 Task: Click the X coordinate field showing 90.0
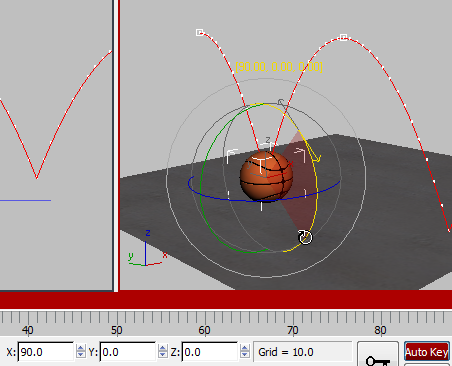[46, 352]
